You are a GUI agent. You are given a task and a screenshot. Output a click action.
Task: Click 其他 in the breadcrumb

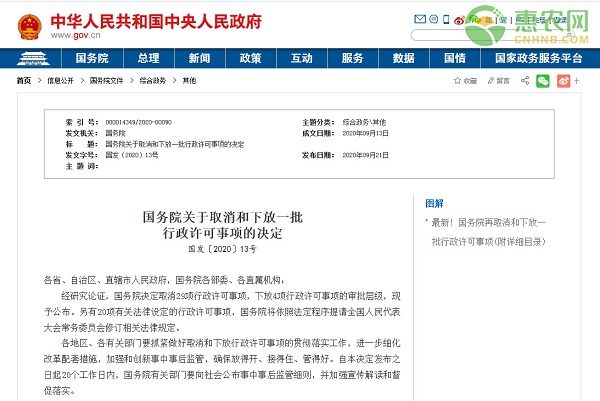click(189, 80)
